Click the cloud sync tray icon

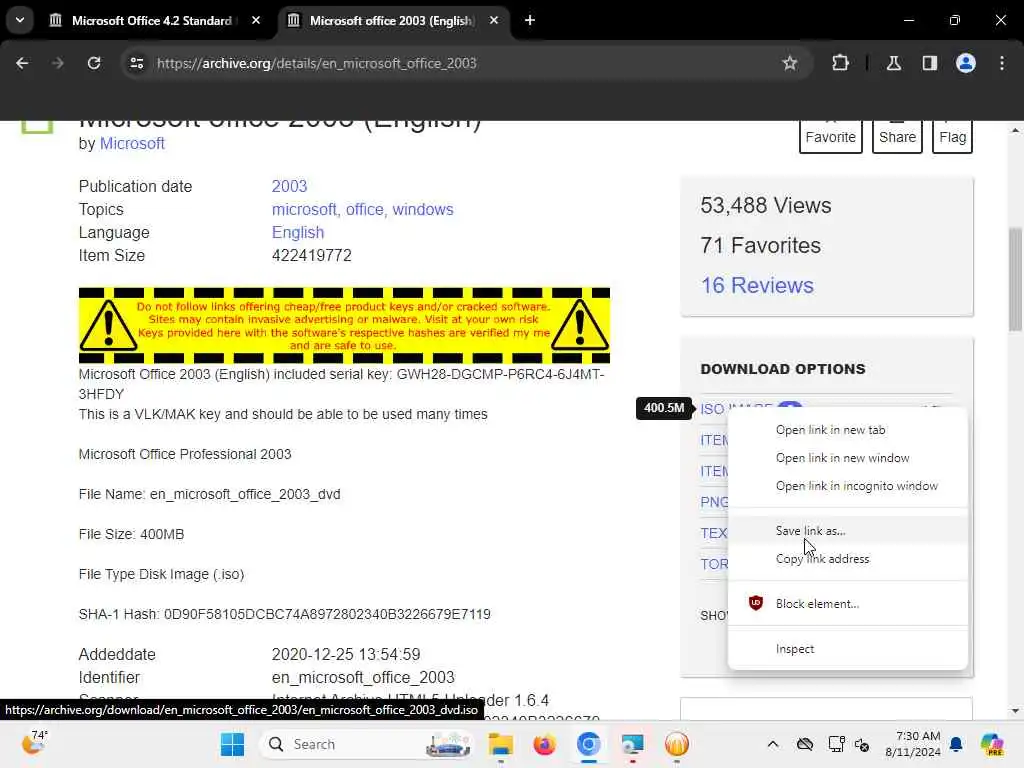[805, 744]
